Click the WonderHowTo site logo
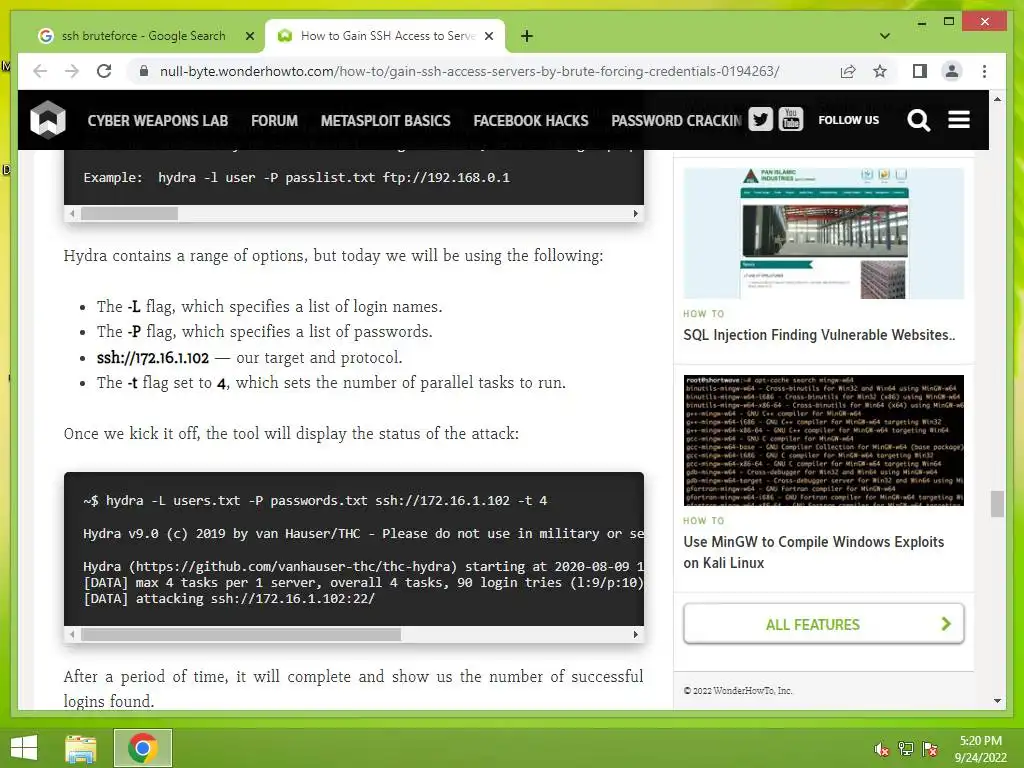Screen dimensions: 1024x768 point(48,120)
